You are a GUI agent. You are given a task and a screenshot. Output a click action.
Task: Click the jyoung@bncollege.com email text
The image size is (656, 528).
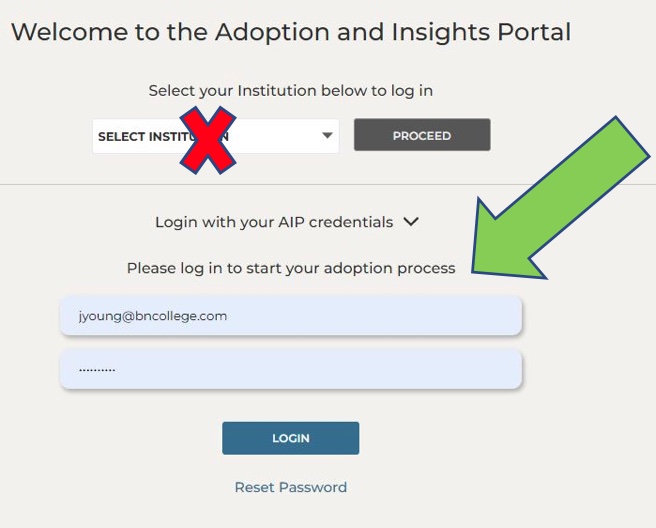point(153,316)
